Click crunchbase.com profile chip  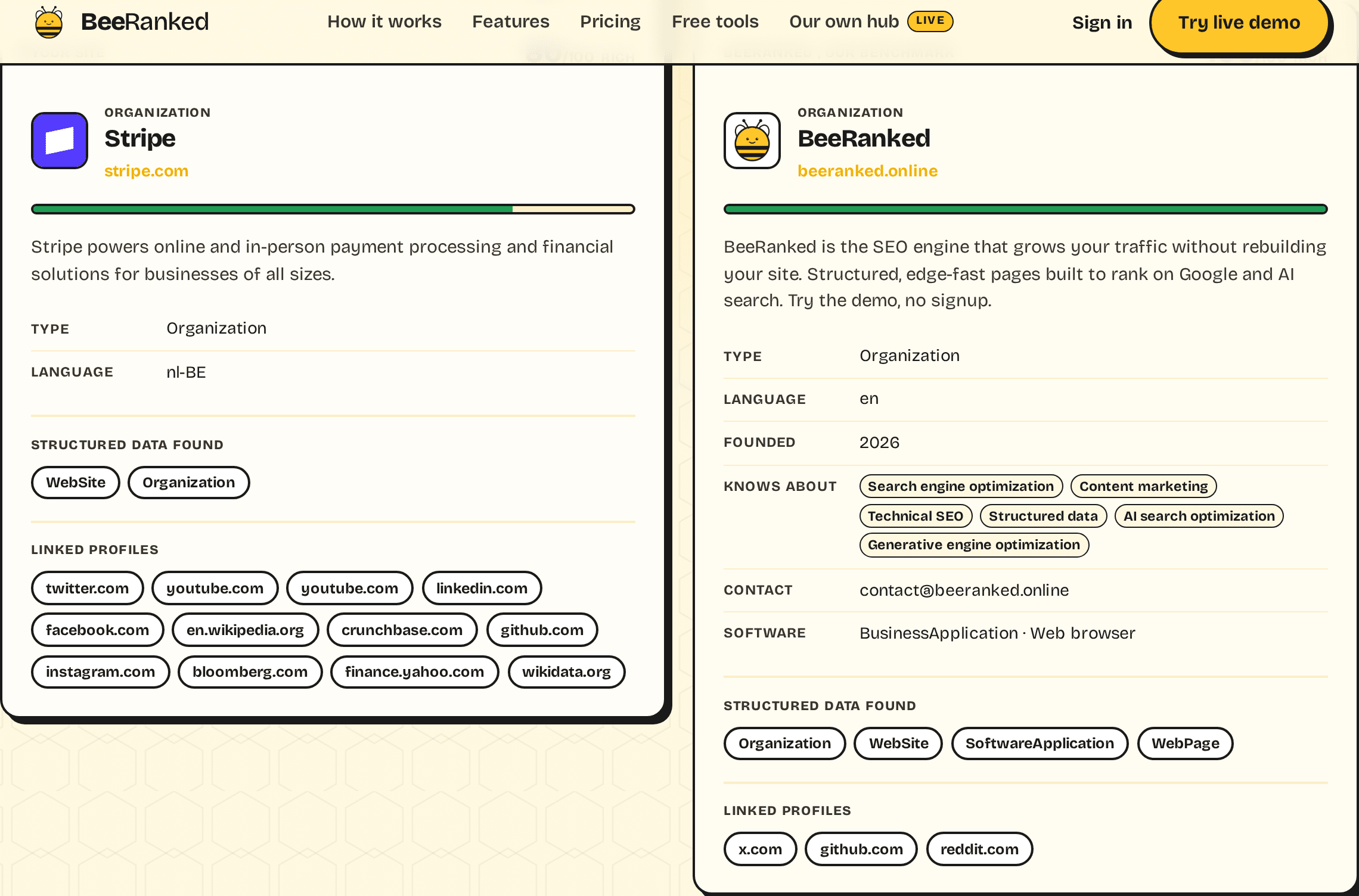(x=402, y=630)
